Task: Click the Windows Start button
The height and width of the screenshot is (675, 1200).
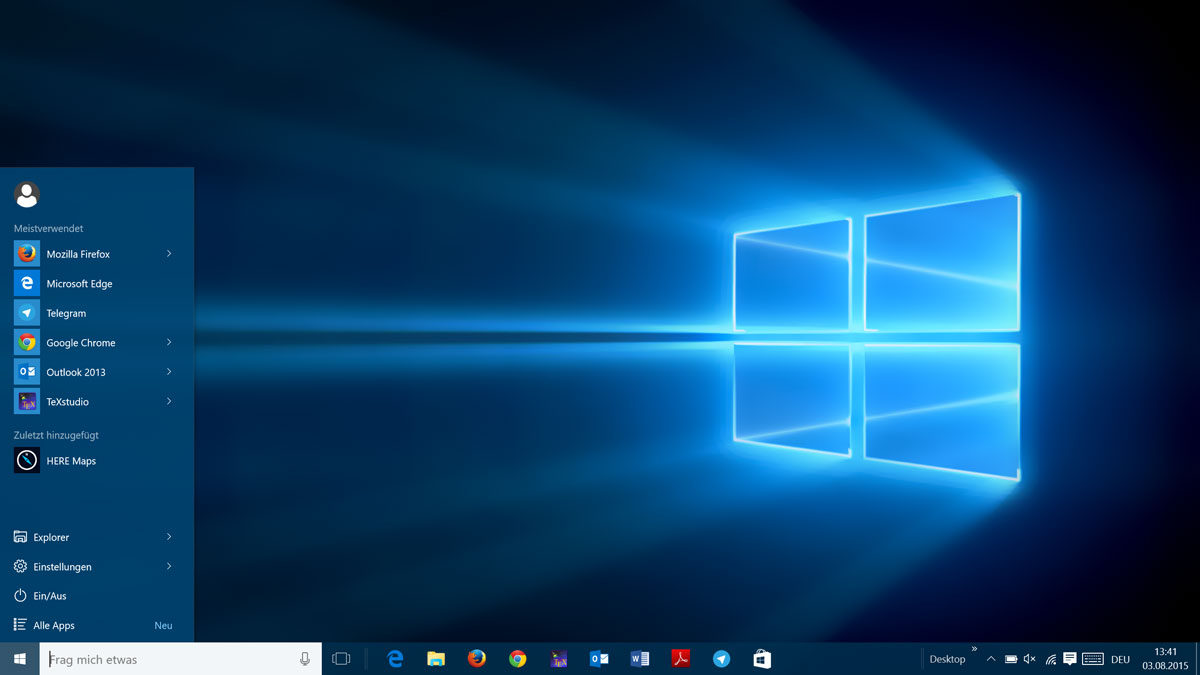Action: tap(19, 659)
